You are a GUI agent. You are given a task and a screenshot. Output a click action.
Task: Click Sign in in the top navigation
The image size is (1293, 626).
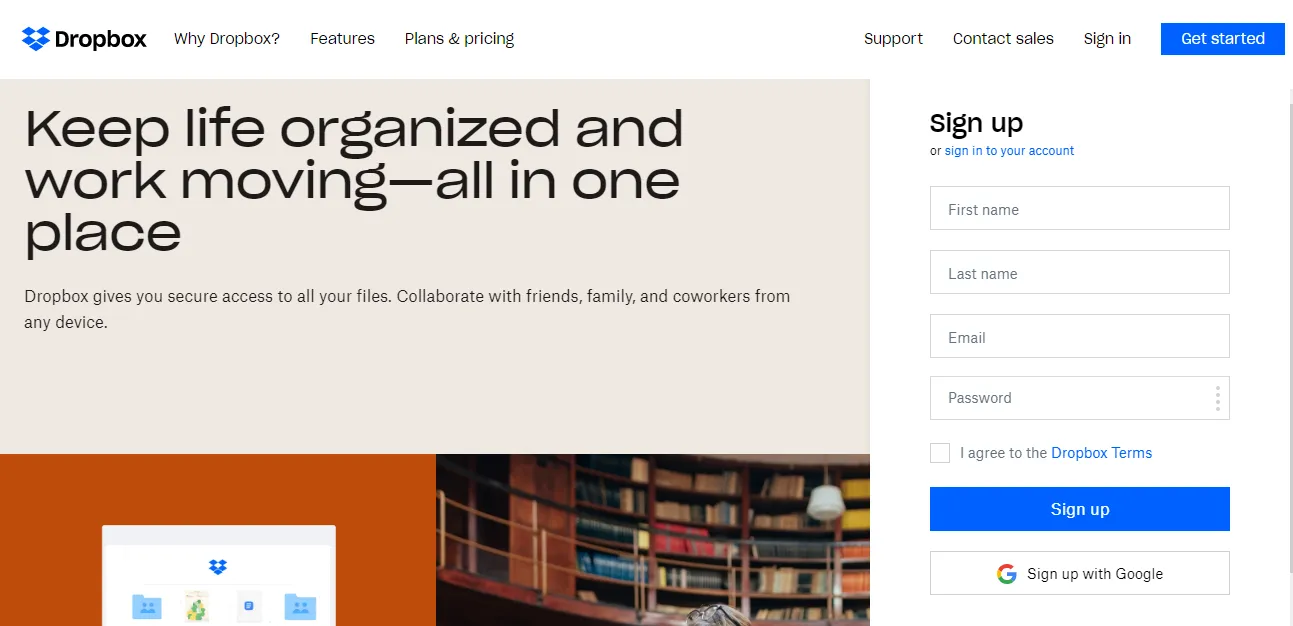coord(1107,39)
